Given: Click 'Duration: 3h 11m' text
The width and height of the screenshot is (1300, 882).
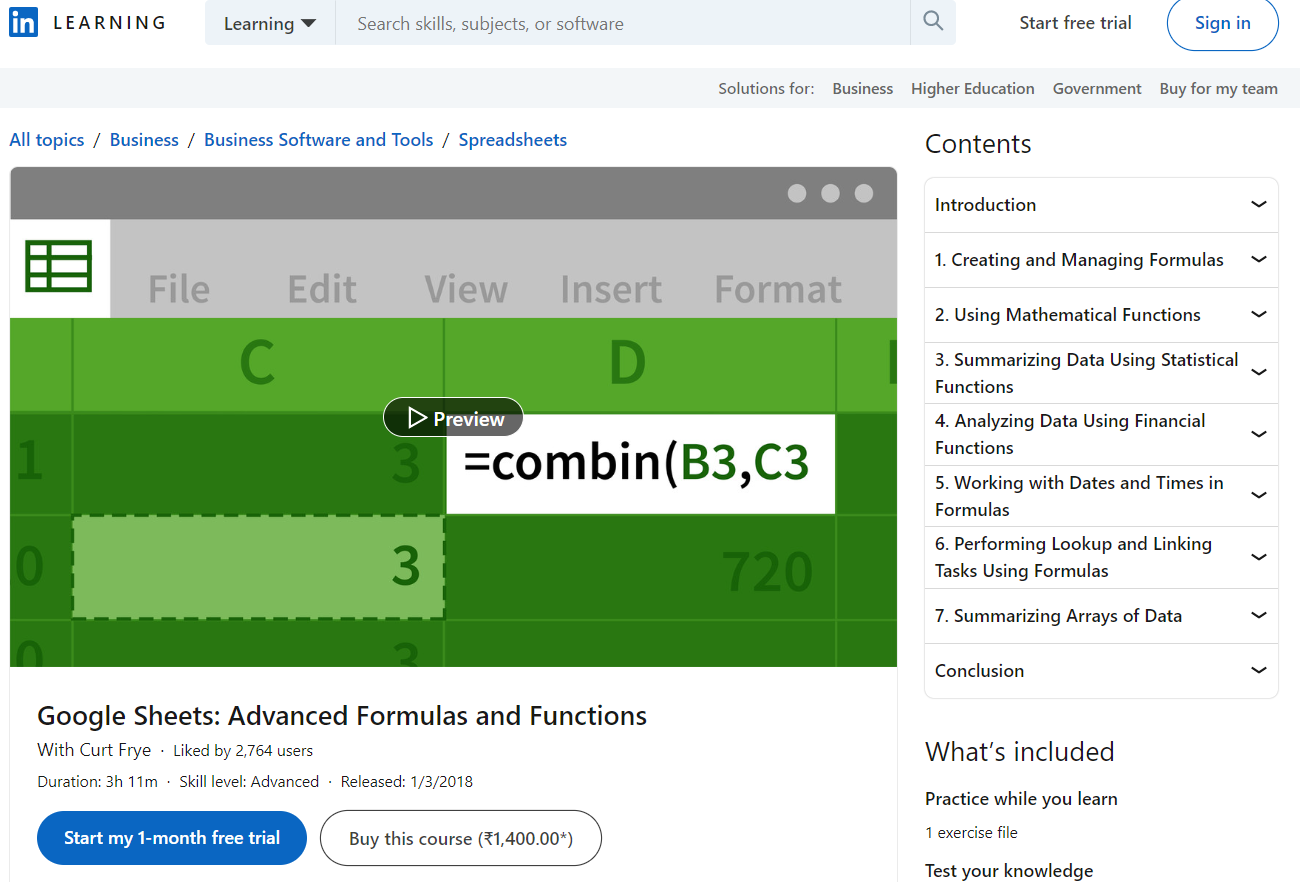Looking at the screenshot, I should pos(98,782).
